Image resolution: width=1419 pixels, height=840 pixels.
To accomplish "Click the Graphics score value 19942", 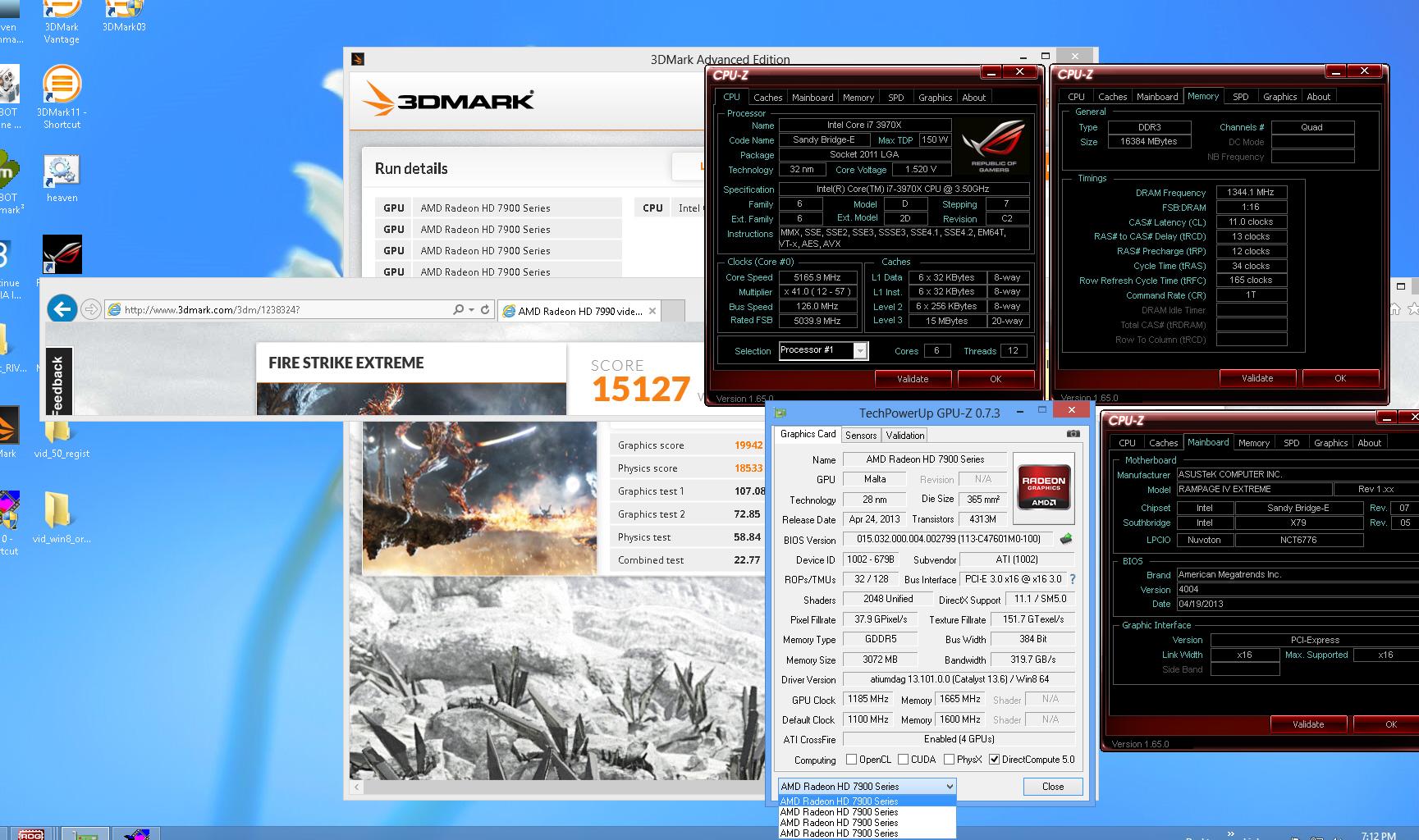I will click(748, 445).
